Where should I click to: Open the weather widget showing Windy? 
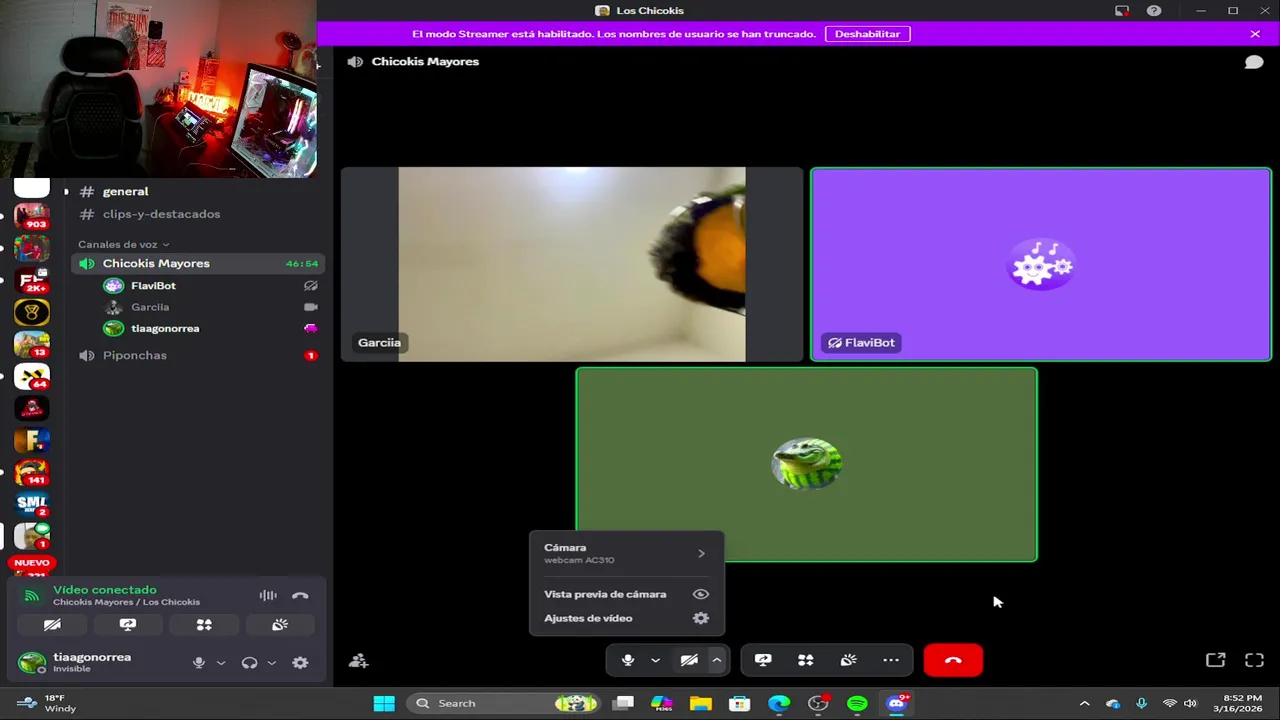(46, 703)
